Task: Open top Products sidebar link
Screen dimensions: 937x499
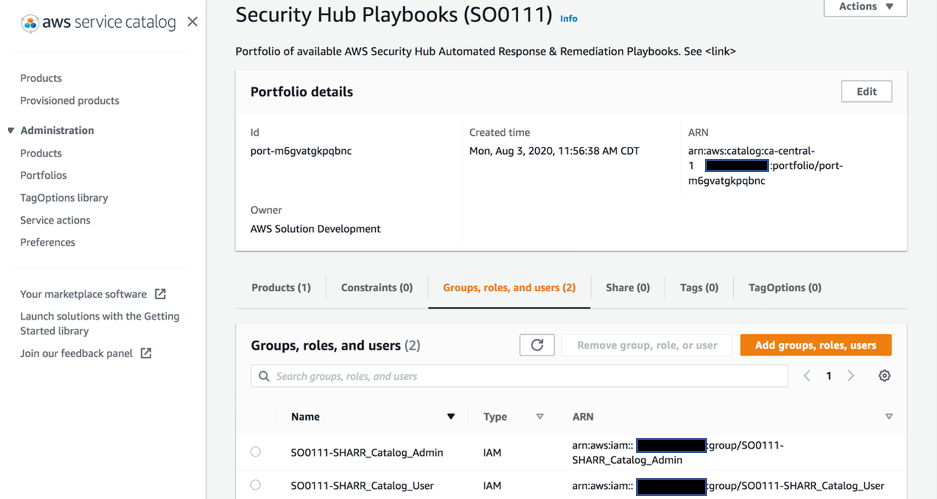Action: [41, 78]
